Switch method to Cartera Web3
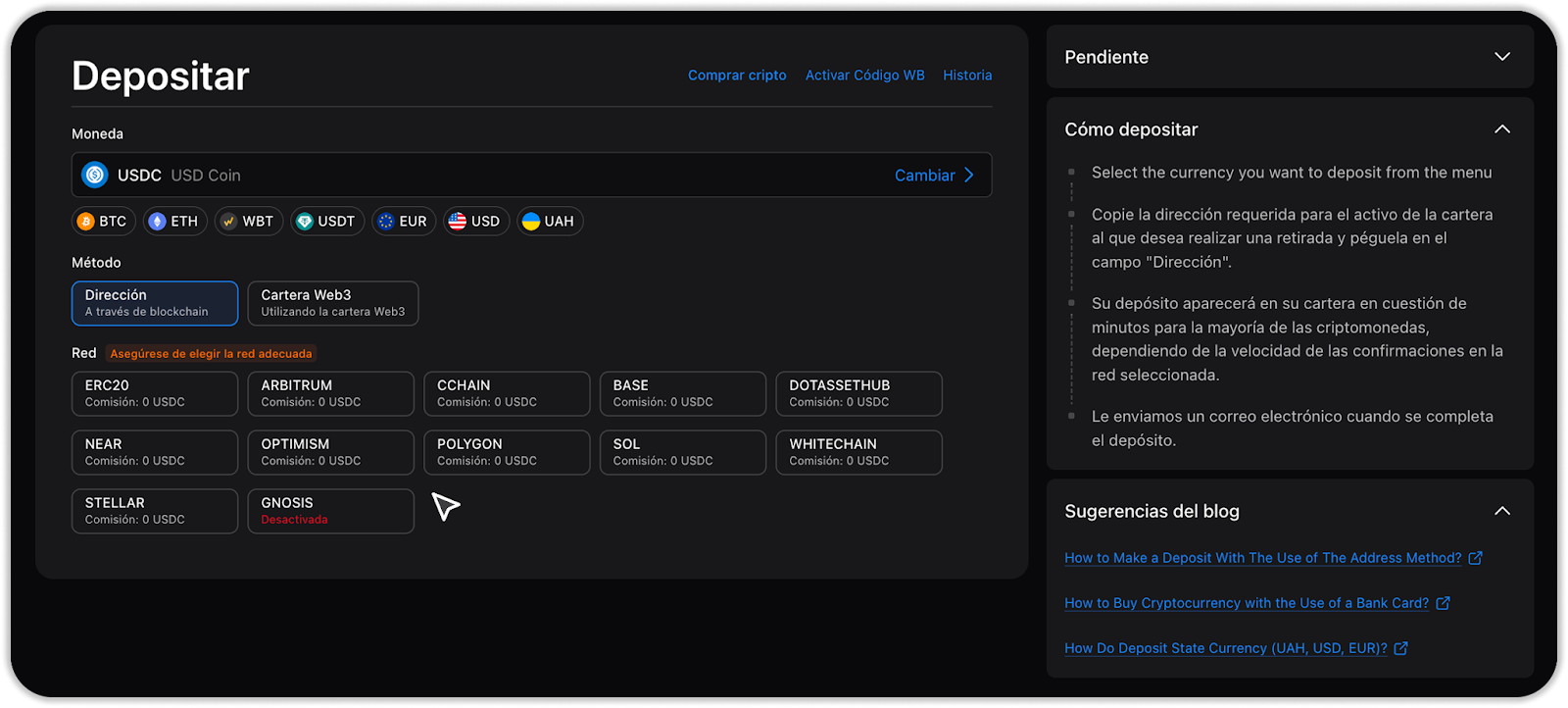This screenshot has width=1568, height=708. tap(332, 303)
